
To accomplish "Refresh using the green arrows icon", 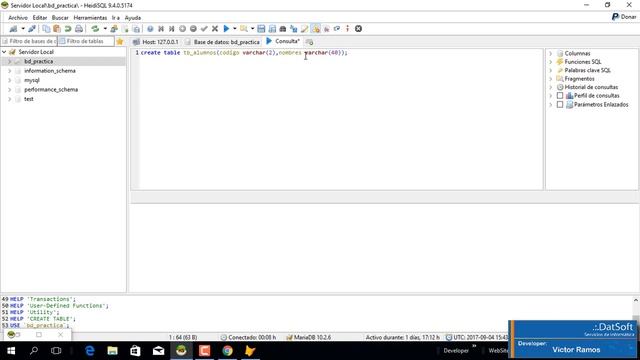I will pyautogui.click(x=95, y=29).
